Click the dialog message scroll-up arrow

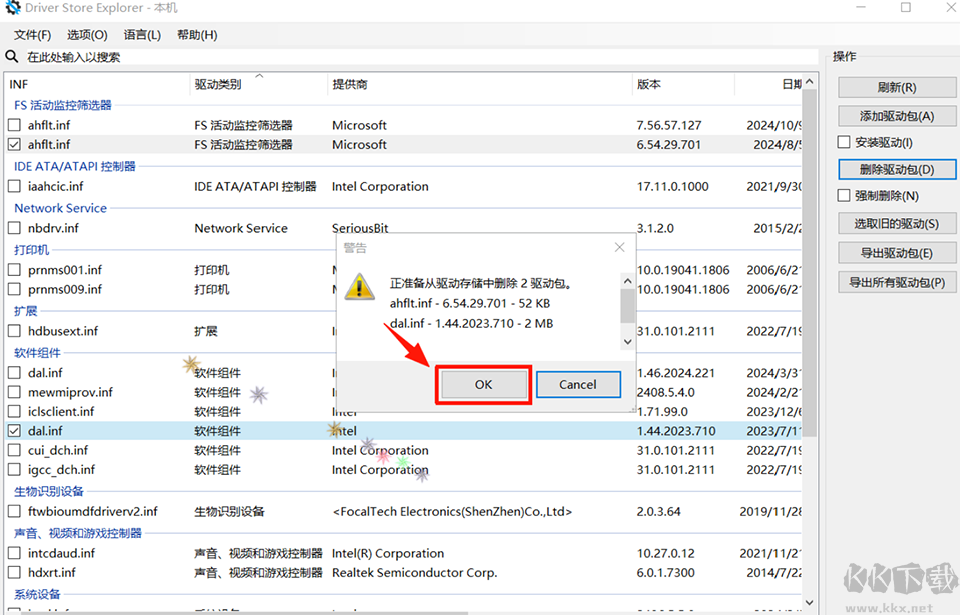pyautogui.click(x=627, y=281)
